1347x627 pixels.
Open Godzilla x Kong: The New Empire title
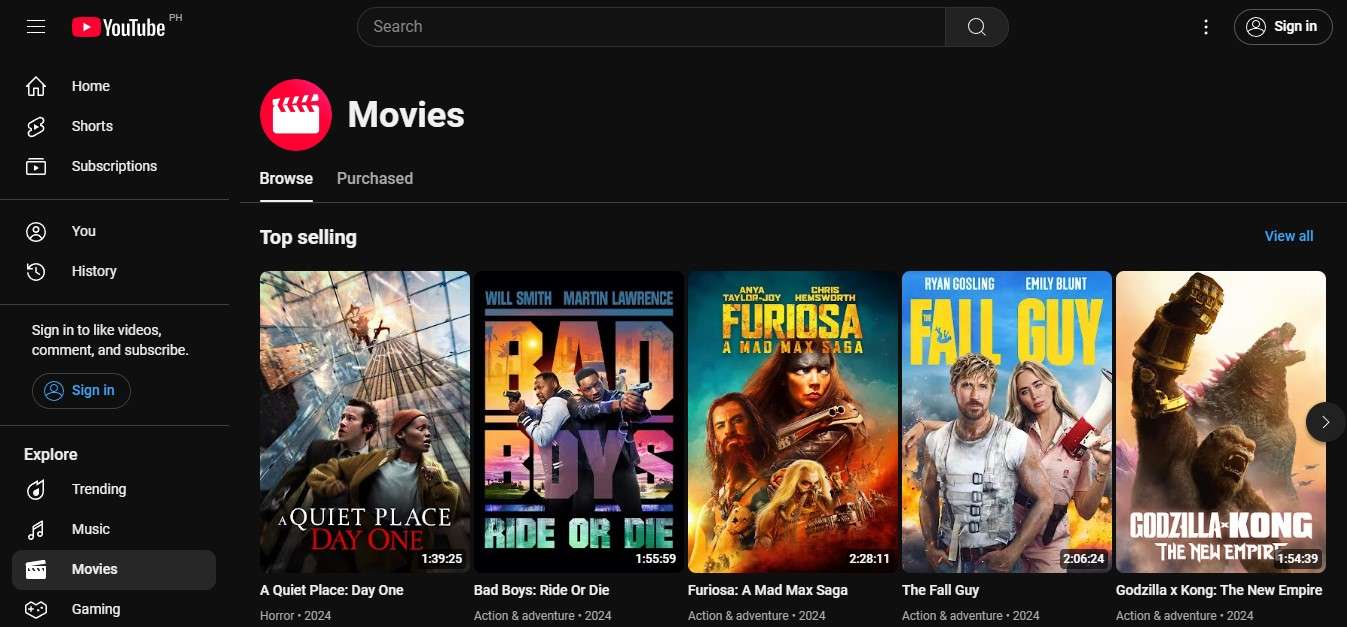[x=1219, y=590]
